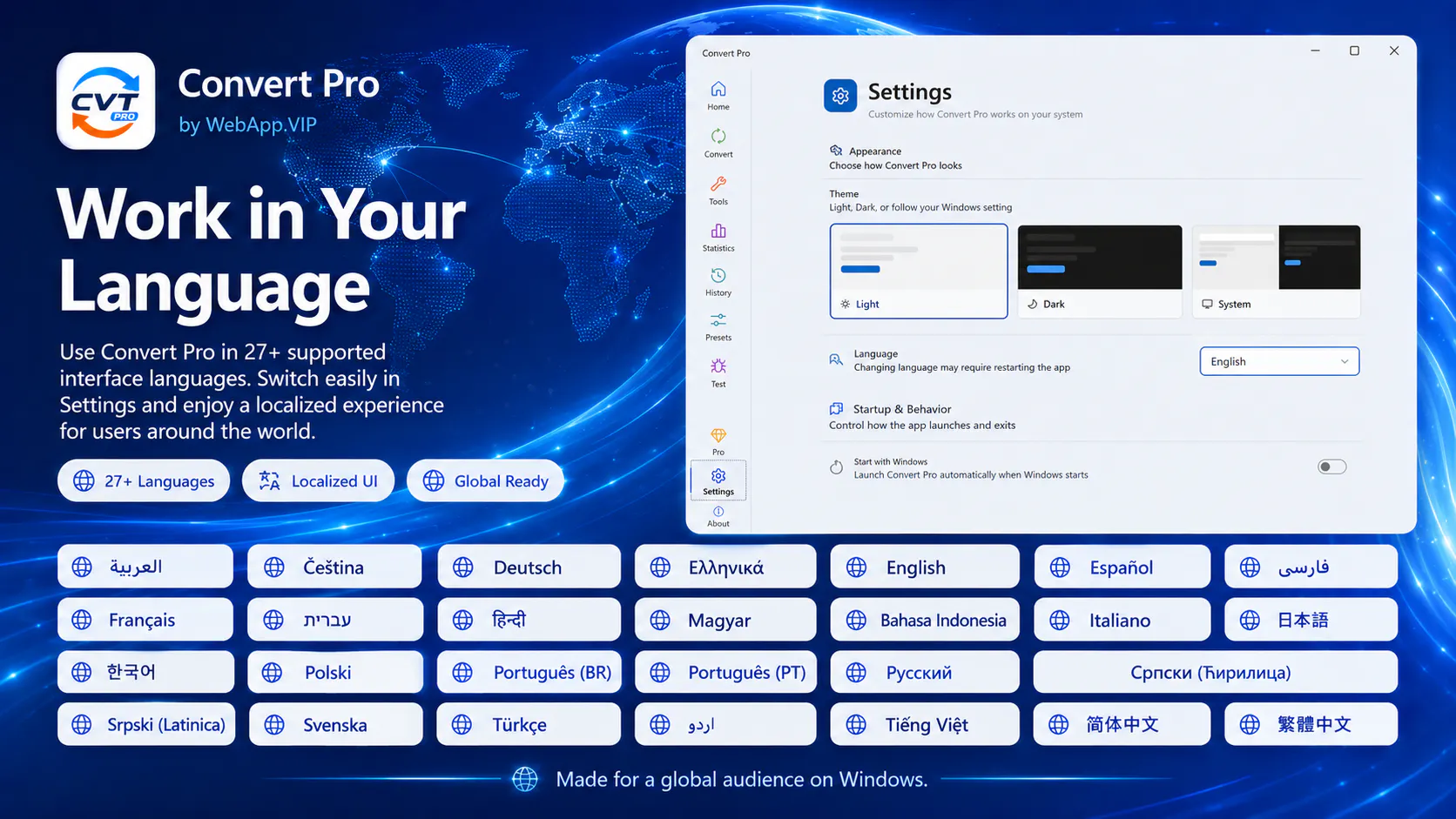Click the by WebApp.VIP text
The width and height of the screenshot is (1456, 819).
click(x=248, y=124)
